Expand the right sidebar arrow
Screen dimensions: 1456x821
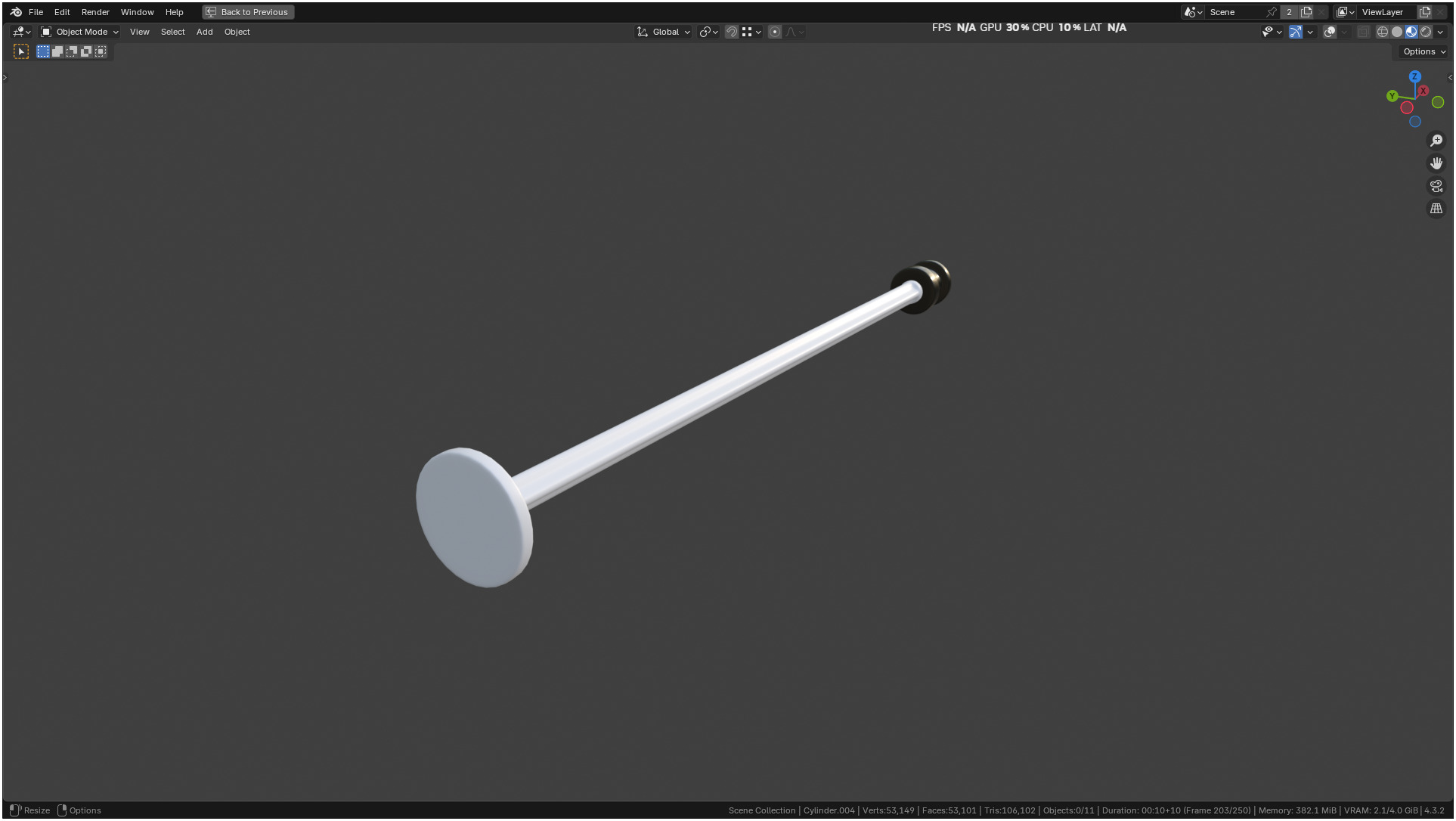point(1450,77)
